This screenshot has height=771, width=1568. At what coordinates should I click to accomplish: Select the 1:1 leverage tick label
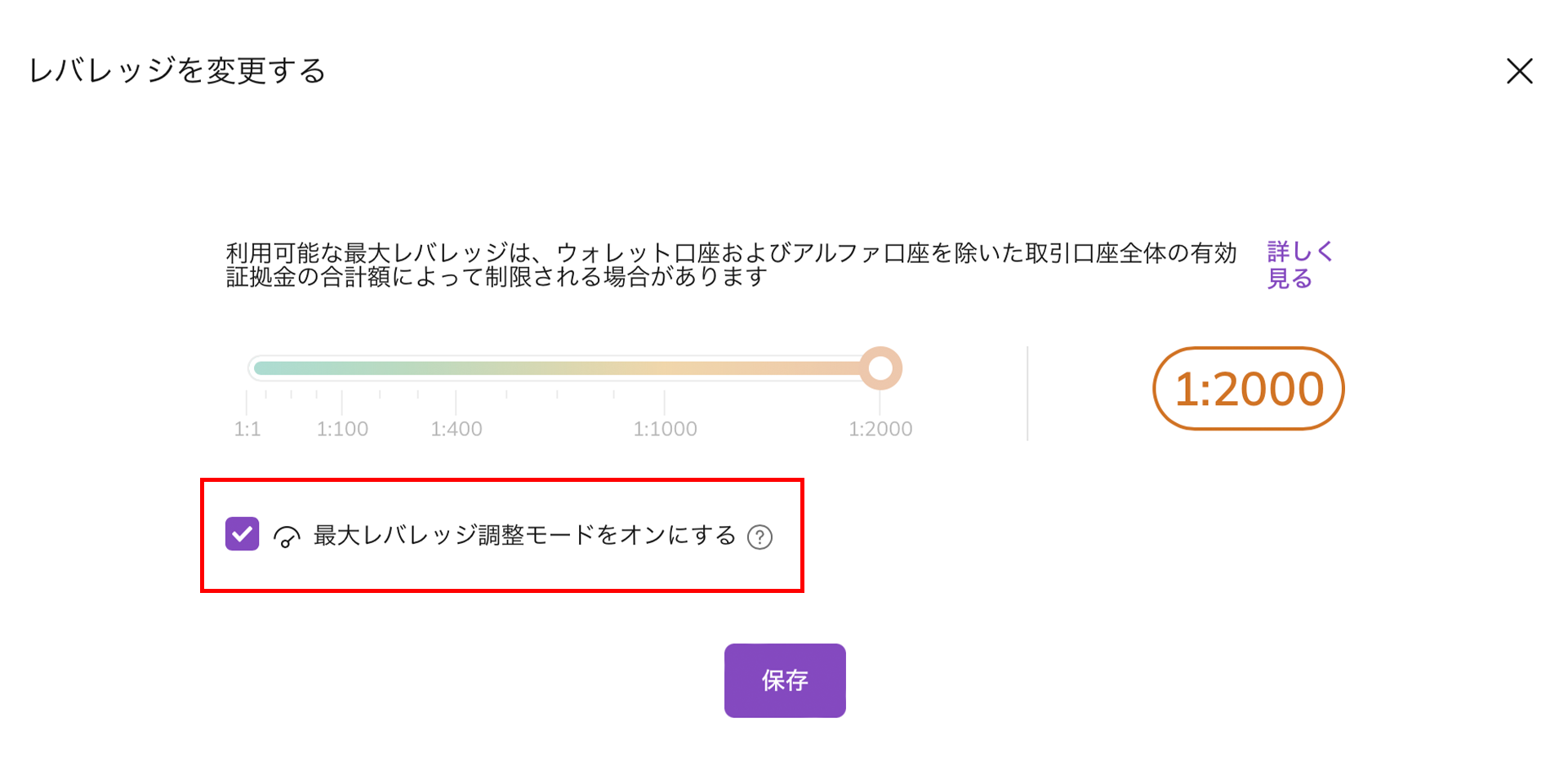pos(247,429)
